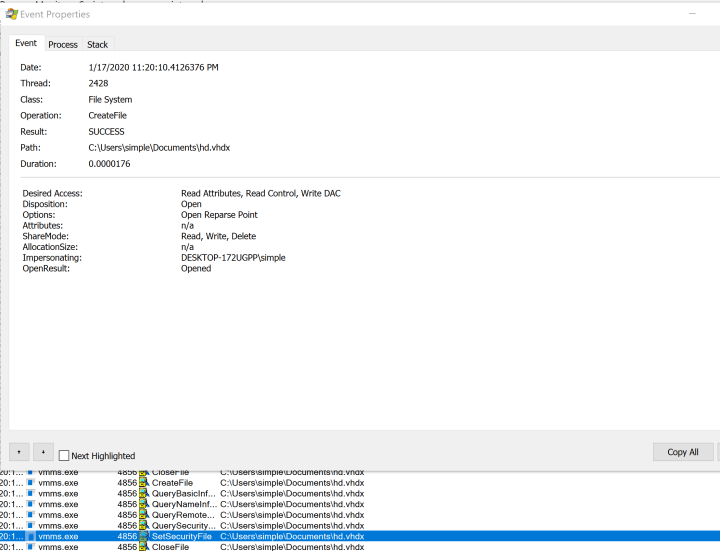Click the Event Properties window title icon
Image resolution: width=720 pixels, height=551 pixels.
coord(12,14)
